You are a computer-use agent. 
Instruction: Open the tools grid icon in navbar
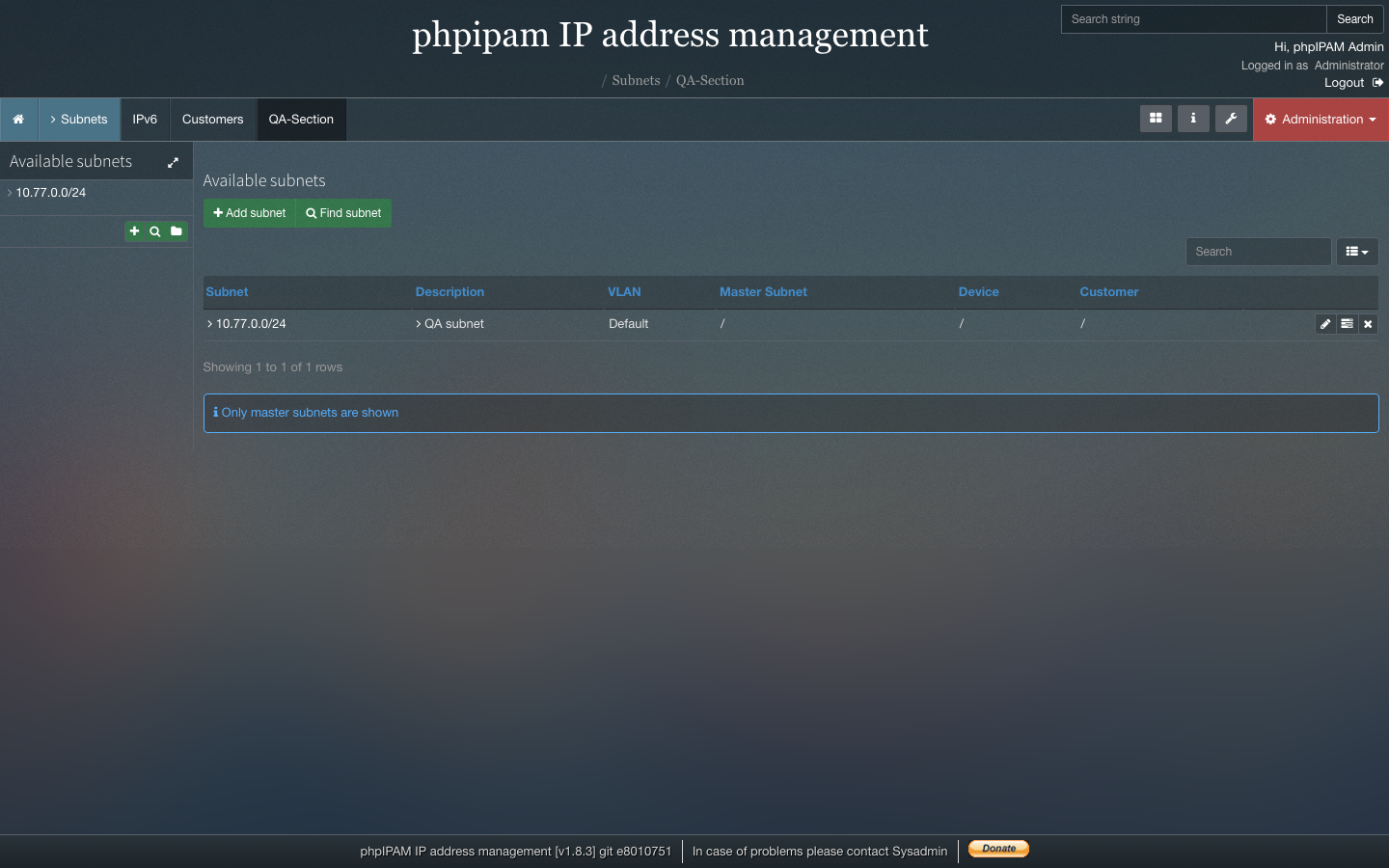pyautogui.click(x=1156, y=119)
